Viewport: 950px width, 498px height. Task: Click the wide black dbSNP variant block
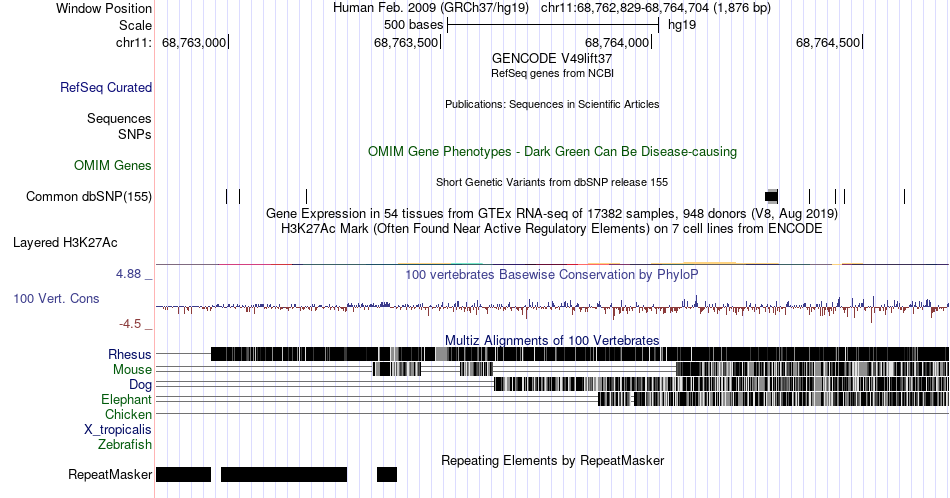(771, 196)
